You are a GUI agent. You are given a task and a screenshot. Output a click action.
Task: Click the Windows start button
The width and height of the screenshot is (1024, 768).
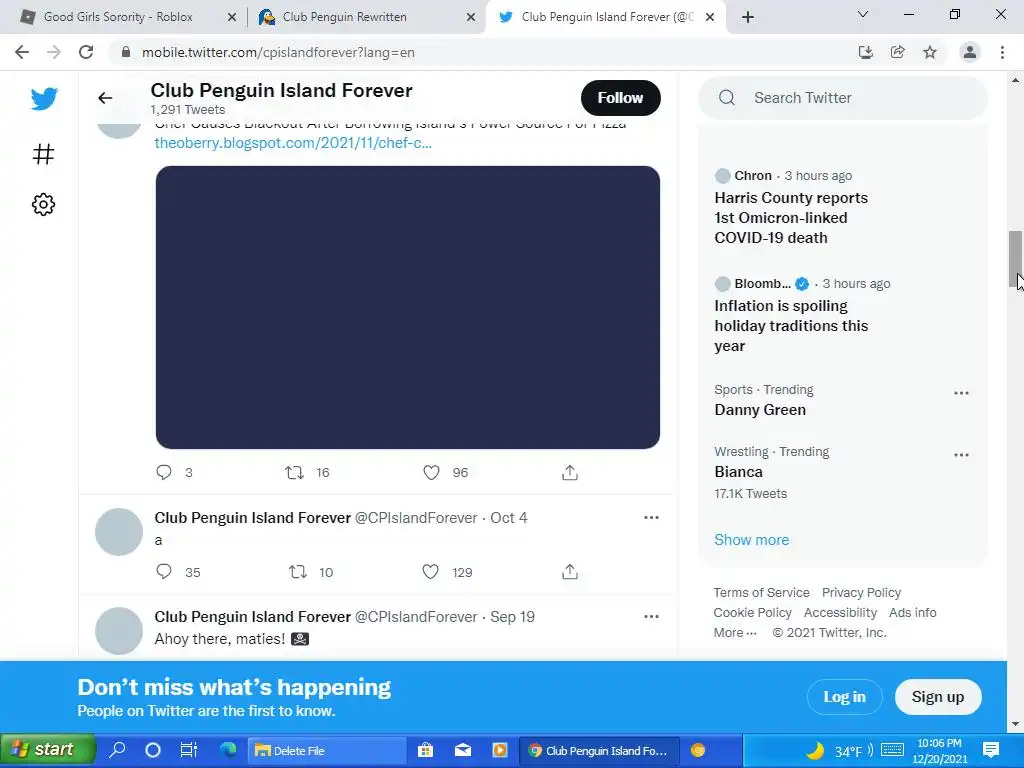click(47, 750)
